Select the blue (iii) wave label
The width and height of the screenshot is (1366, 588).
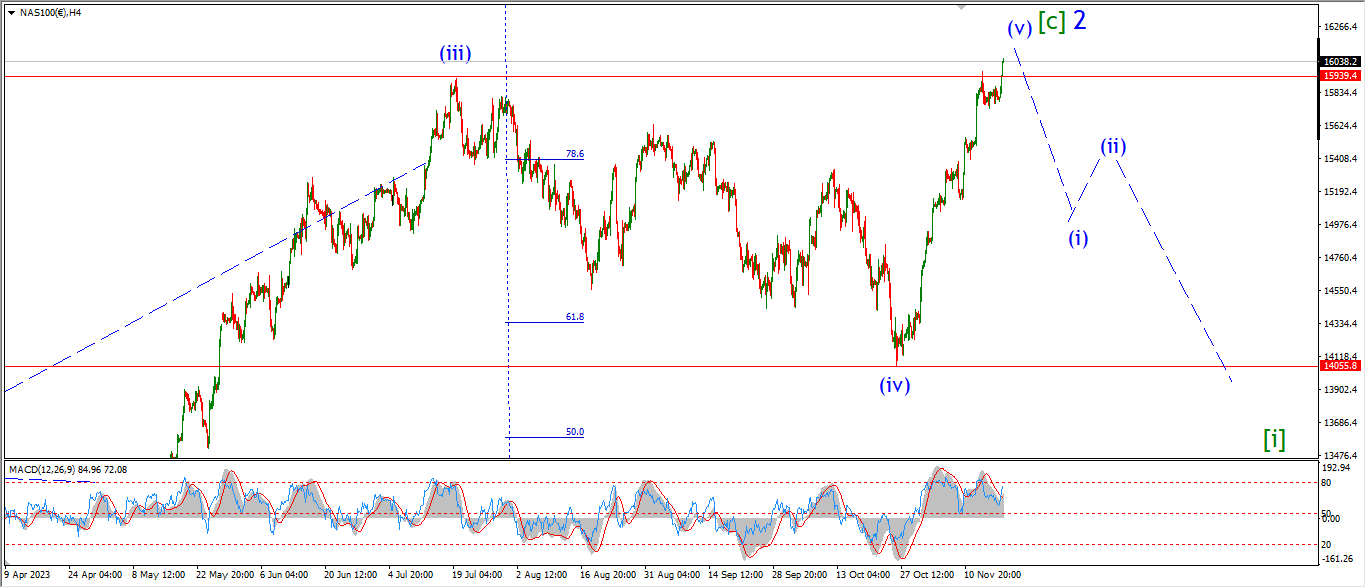click(x=455, y=54)
